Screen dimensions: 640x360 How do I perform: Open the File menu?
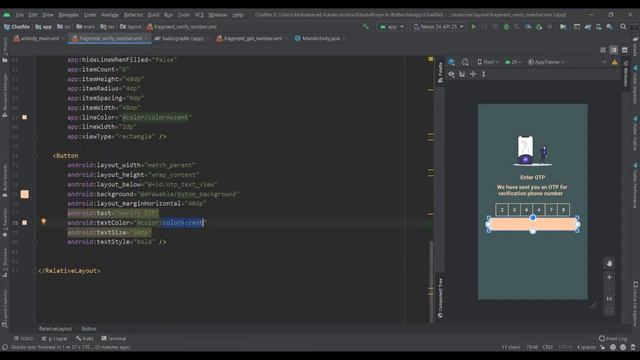pyautogui.click(x=20, y=15)
